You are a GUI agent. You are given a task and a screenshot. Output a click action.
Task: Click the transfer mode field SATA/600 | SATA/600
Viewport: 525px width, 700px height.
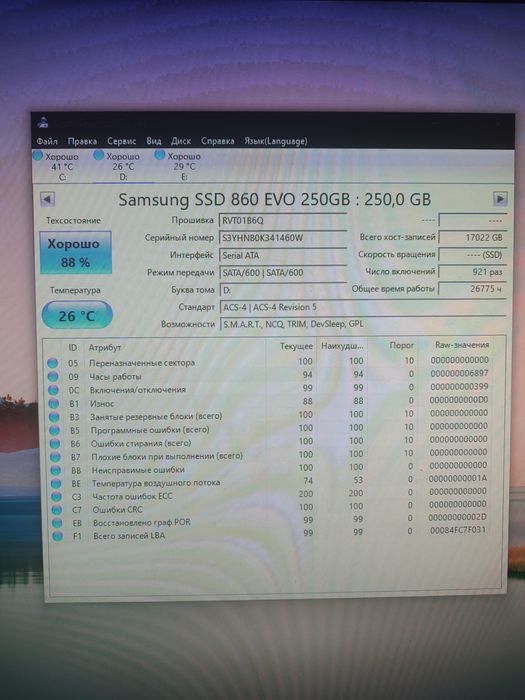pyautogui.click(x=283, y=273)
